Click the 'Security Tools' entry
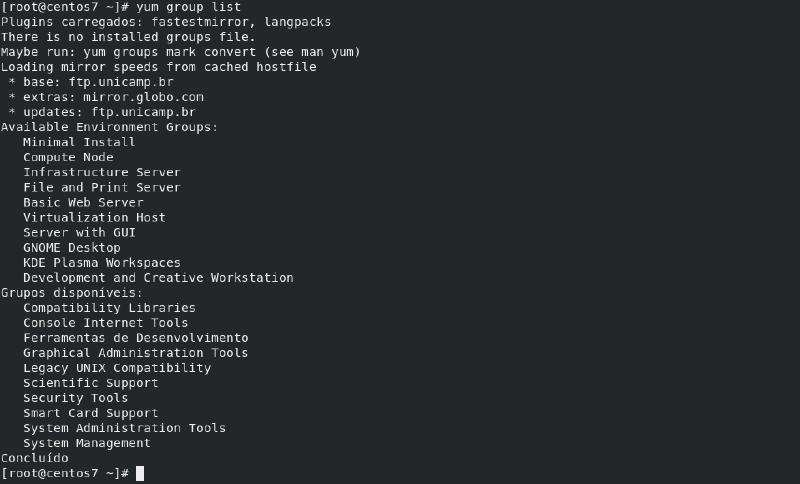Viewport: 800px width, 484px height. (x=75, y=398)
